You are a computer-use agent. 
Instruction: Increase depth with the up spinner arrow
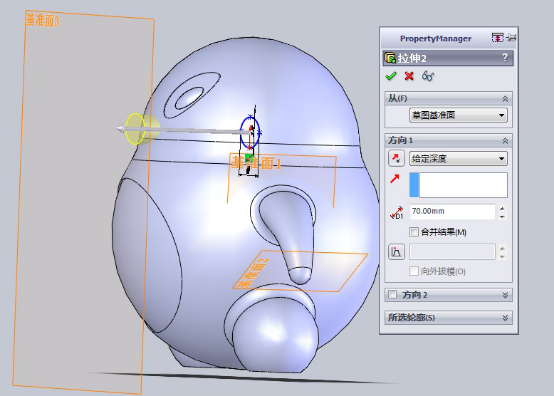click(x=502, y=208)
